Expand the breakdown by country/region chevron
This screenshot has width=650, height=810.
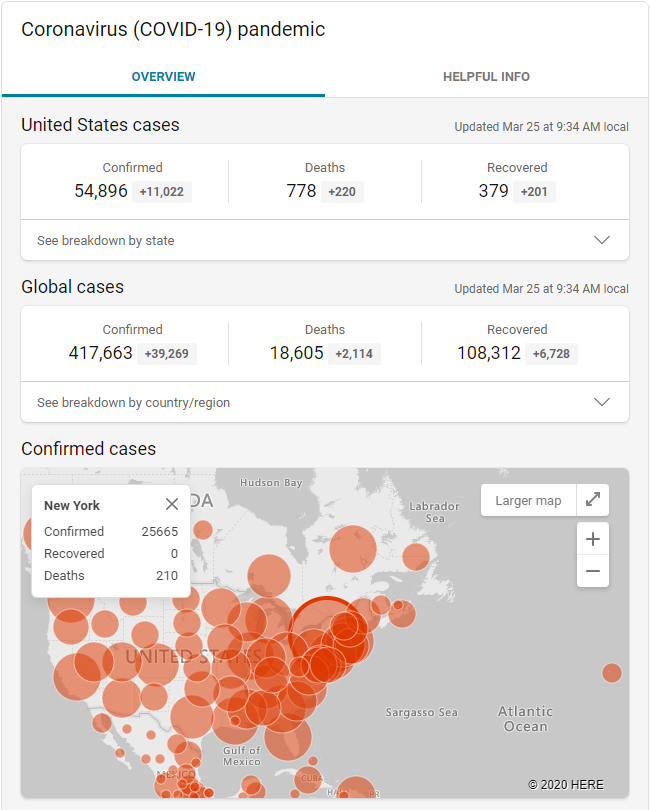tap(602, 402)
